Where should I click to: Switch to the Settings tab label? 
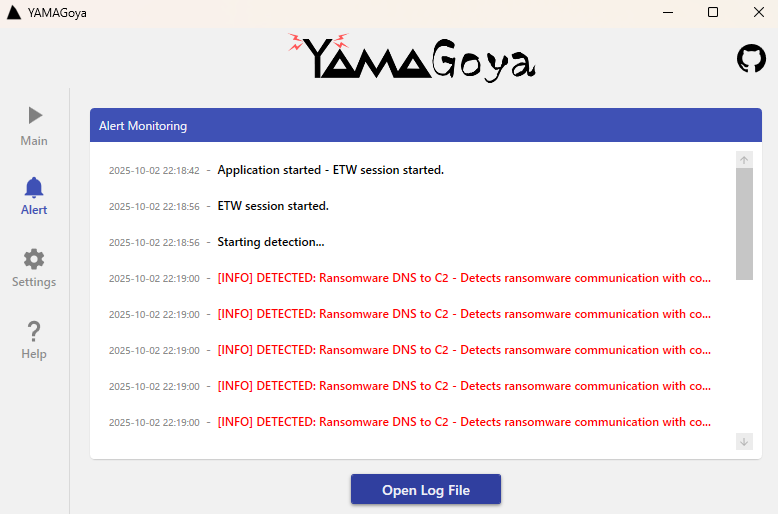click(x=34, y=282)
